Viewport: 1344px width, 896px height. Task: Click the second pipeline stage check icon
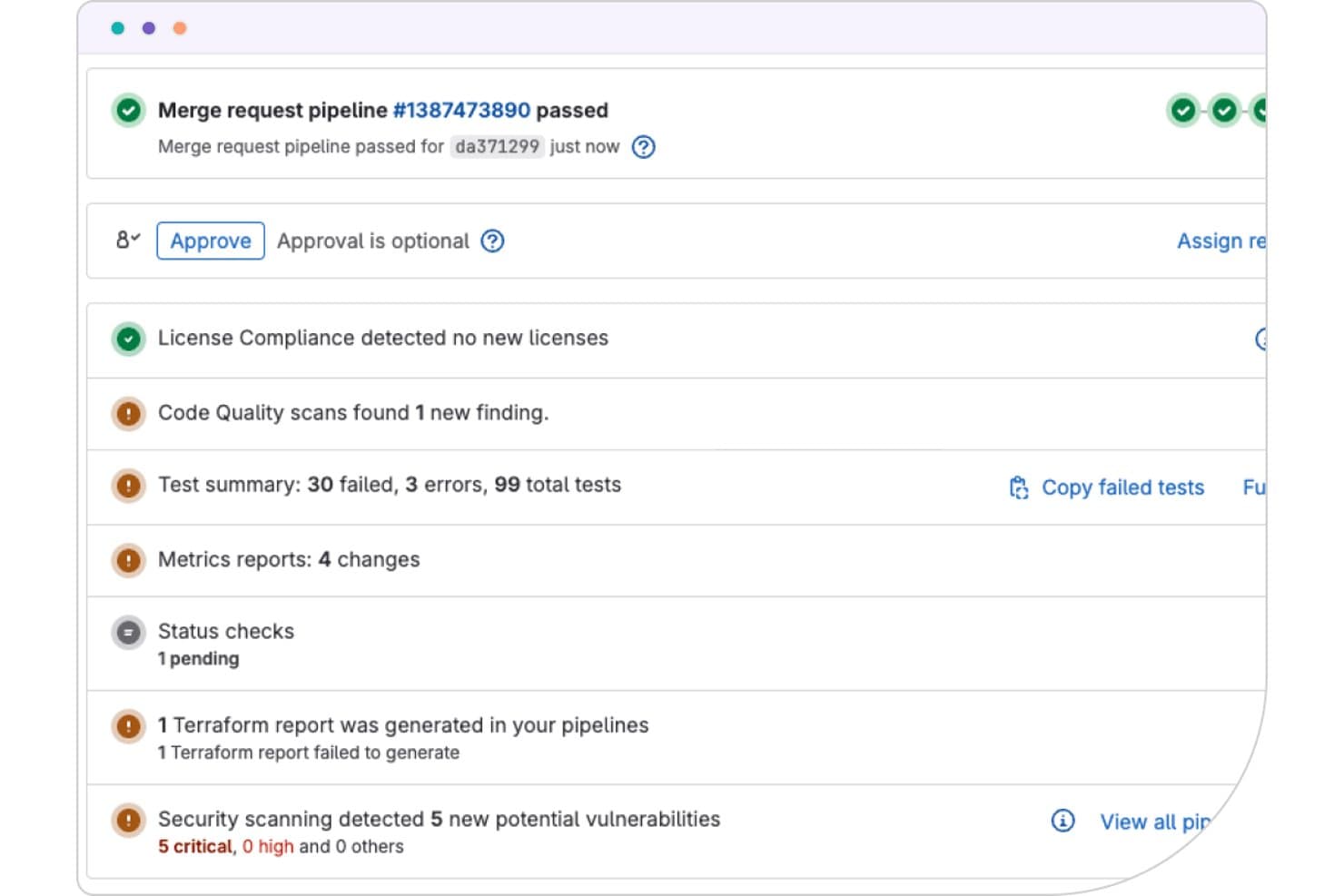pyautogui.click(x=1224, y=110)
